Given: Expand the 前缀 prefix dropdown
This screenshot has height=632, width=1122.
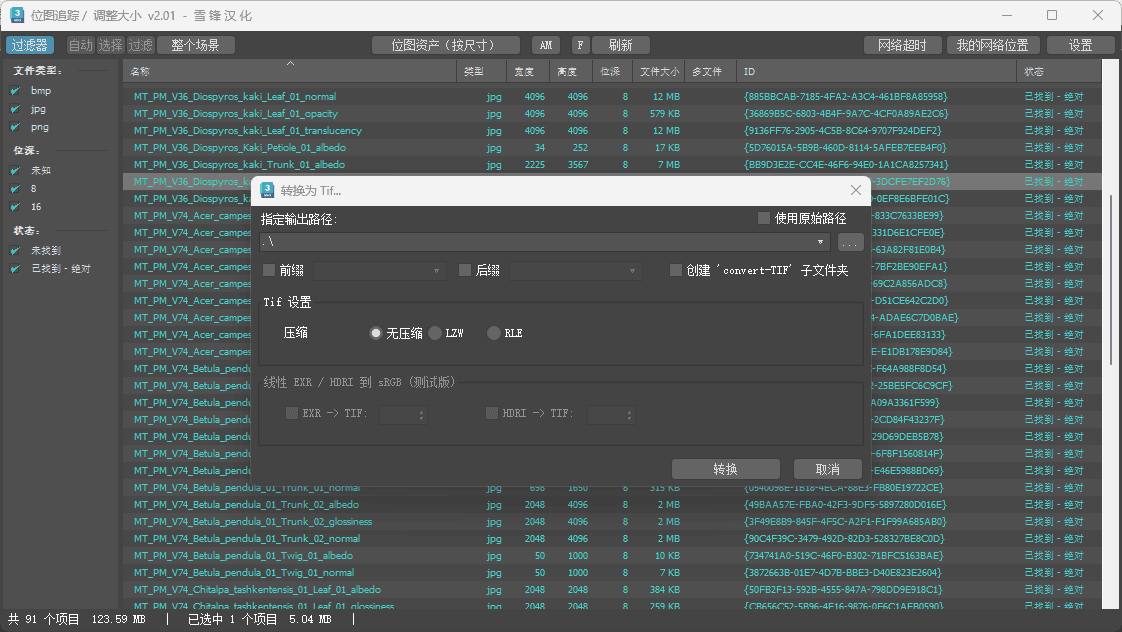Looking at the screenshot, I should click(437, 271).
